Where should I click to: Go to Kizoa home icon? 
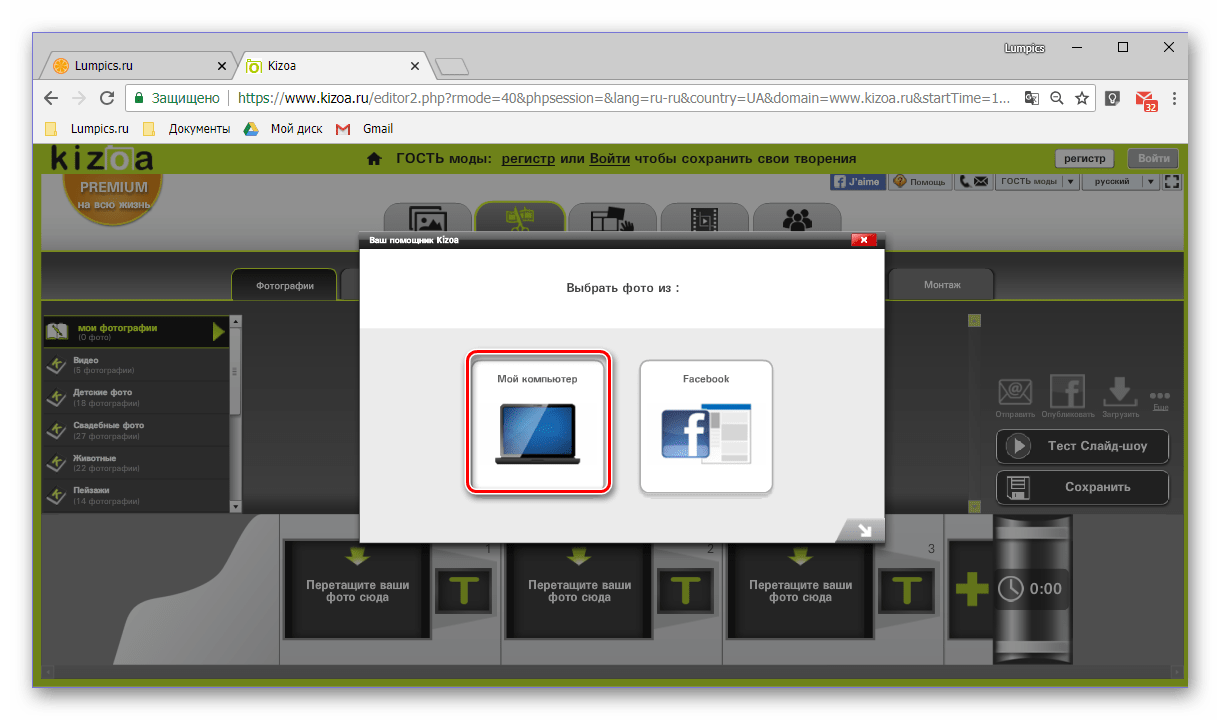(x=374, y=159)
